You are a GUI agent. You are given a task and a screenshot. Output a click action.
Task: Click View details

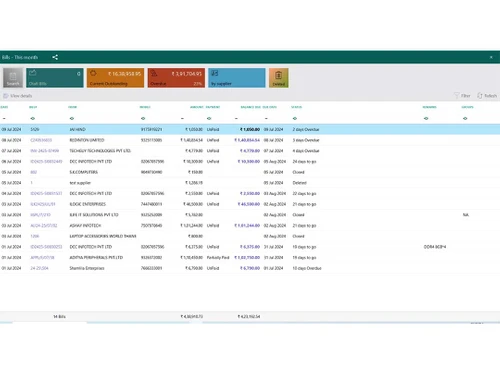pyautogui.click(x=18, y=96)
